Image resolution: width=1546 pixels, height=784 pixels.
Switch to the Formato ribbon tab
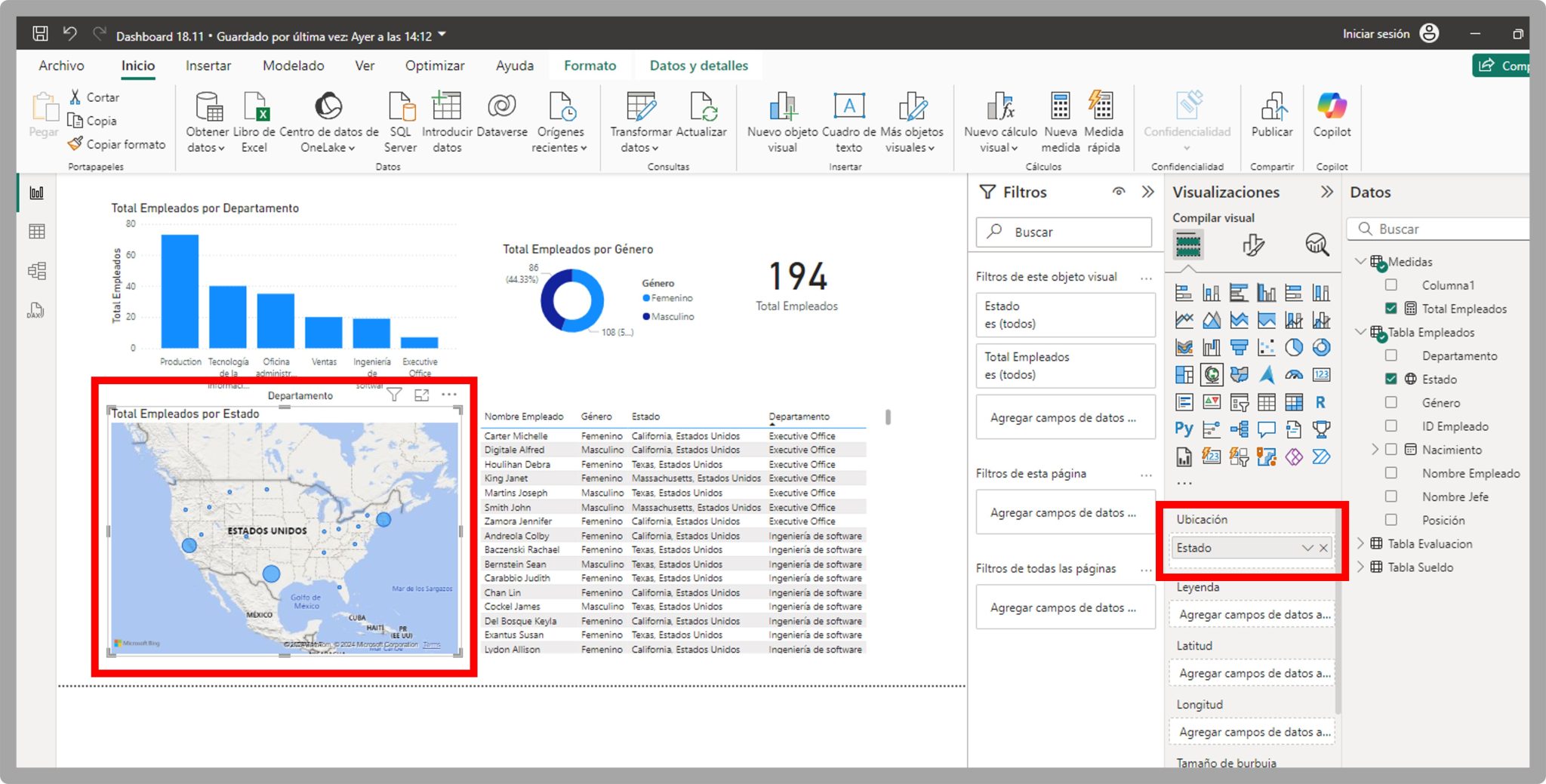pos(590,66)
